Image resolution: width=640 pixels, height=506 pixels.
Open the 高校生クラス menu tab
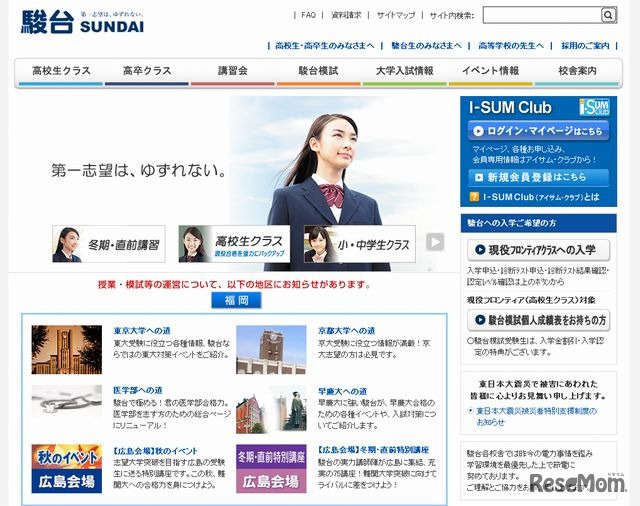pos(61,72)
